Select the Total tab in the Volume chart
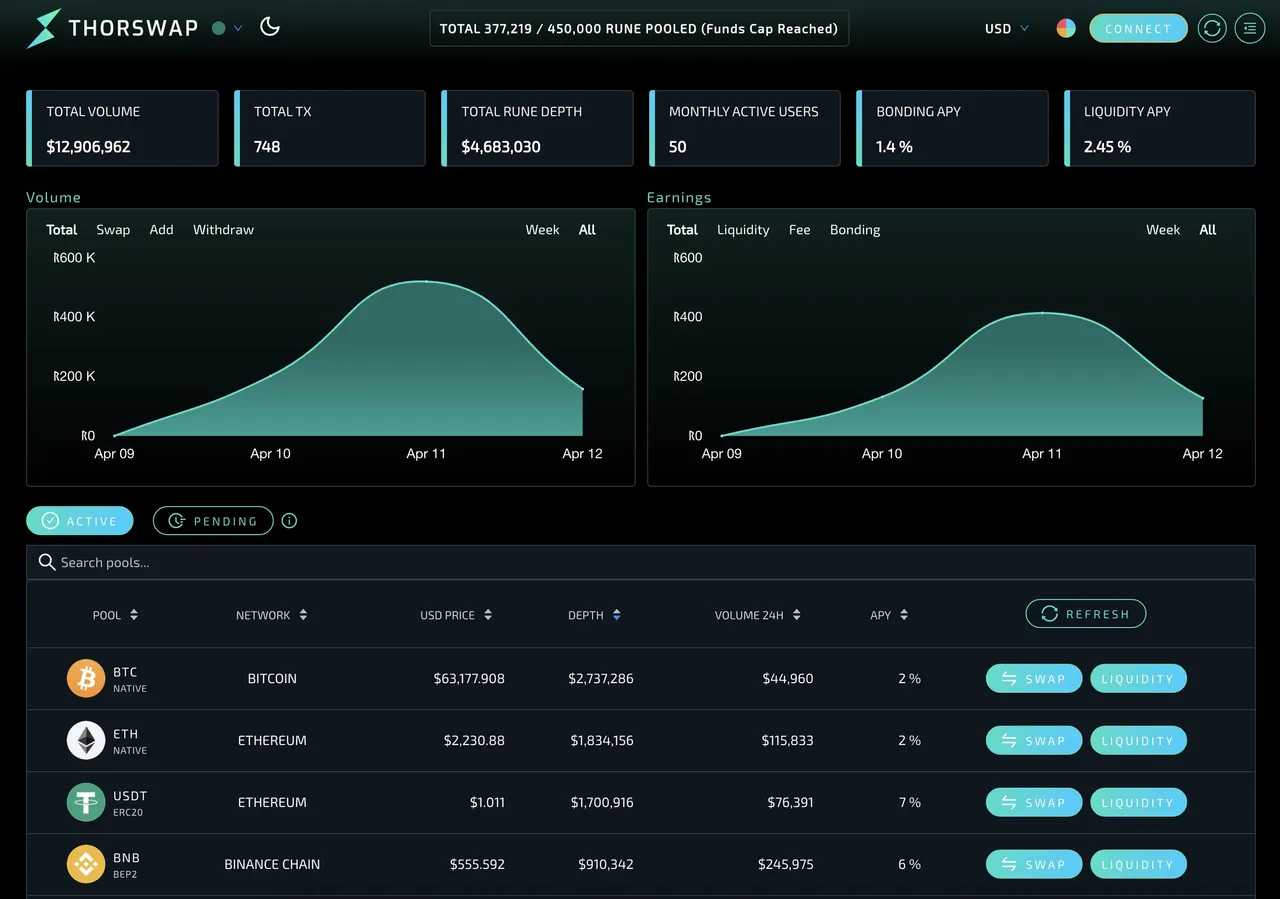Screen dimensions: 1280x899 pyautogui.click(x=62, y=230)
